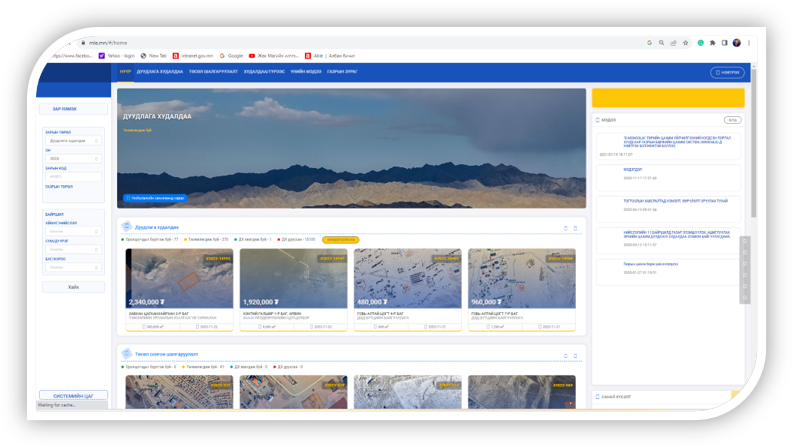
Task: Click the МЭДЭЭ panel header icon
Action: click(x=598, y=120)
